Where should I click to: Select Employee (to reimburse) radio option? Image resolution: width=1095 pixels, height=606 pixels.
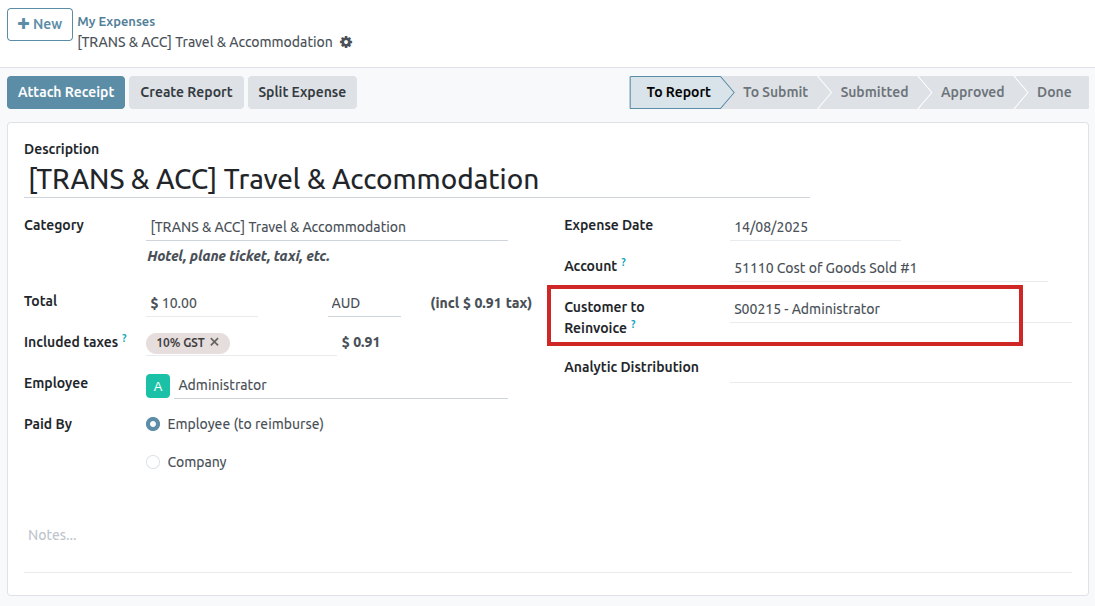(153, 424)
